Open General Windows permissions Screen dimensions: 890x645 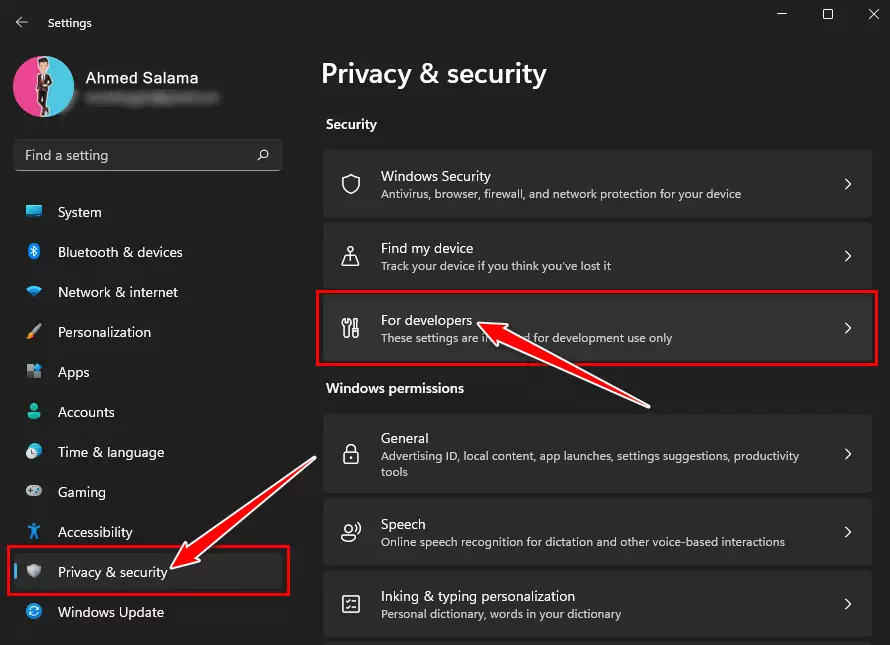[597, 454]
